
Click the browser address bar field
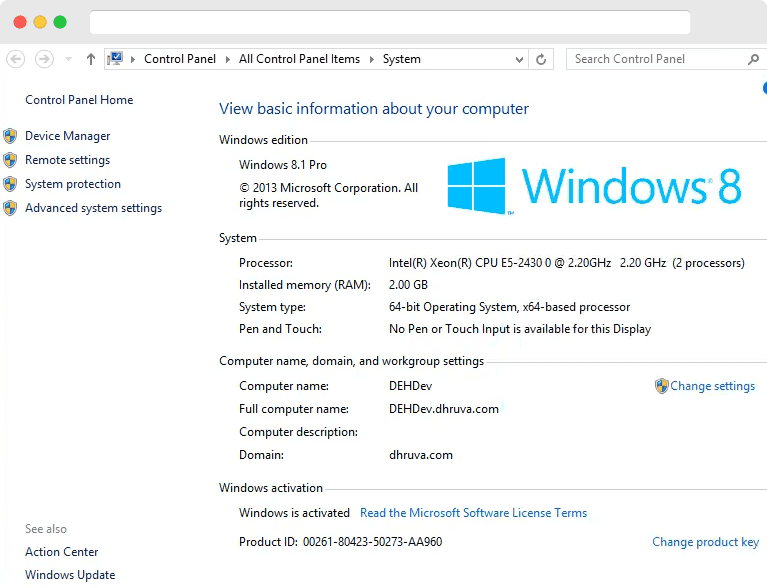pyautogui.click(x=390, y=22)
